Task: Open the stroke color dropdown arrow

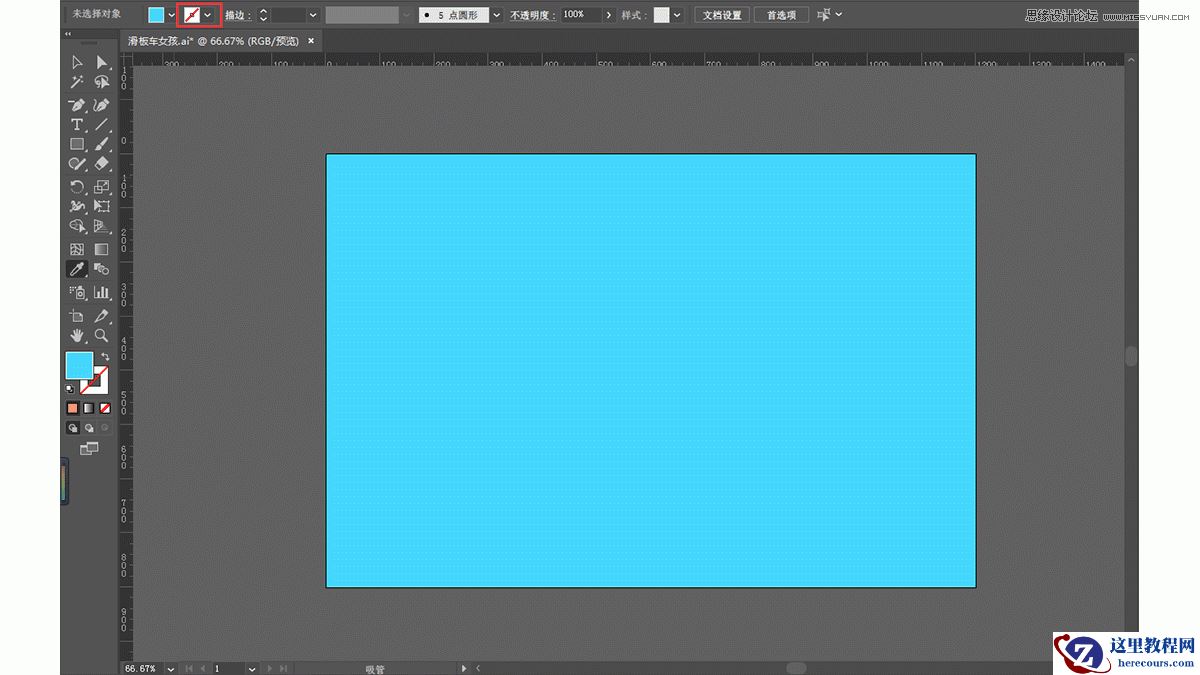Action: click(208, 15)
